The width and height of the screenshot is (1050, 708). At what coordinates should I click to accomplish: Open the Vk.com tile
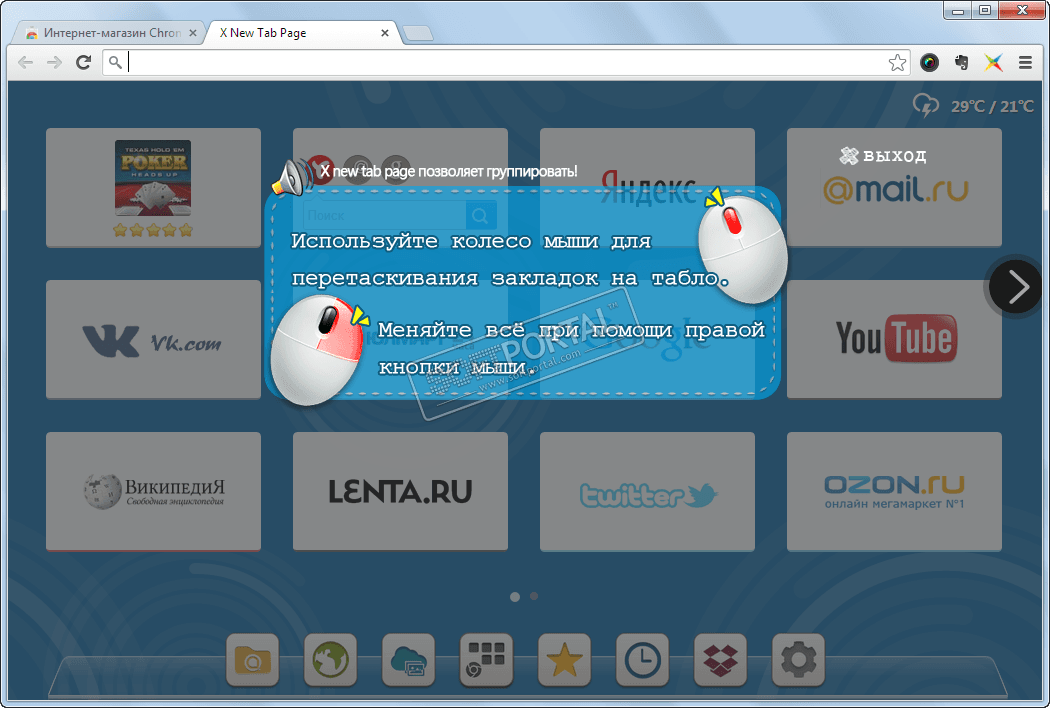click(153, 340)
